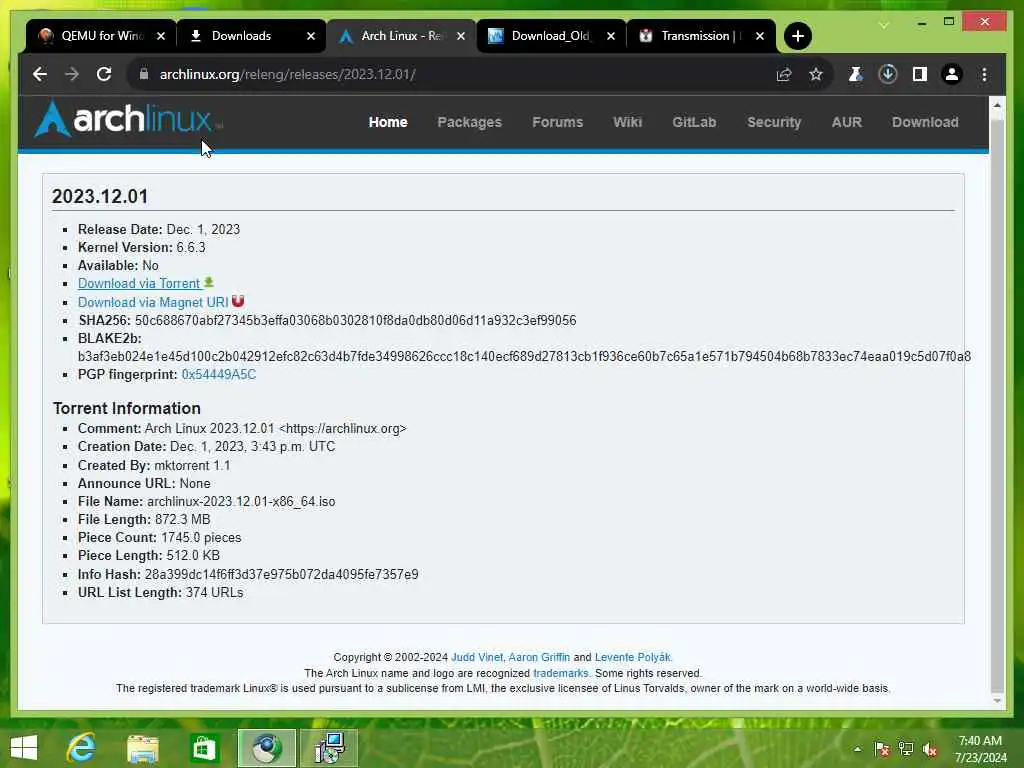Click the network tray icon
Image resolution: width=1024 pixels, height=768 pixels.
[906, 750]
